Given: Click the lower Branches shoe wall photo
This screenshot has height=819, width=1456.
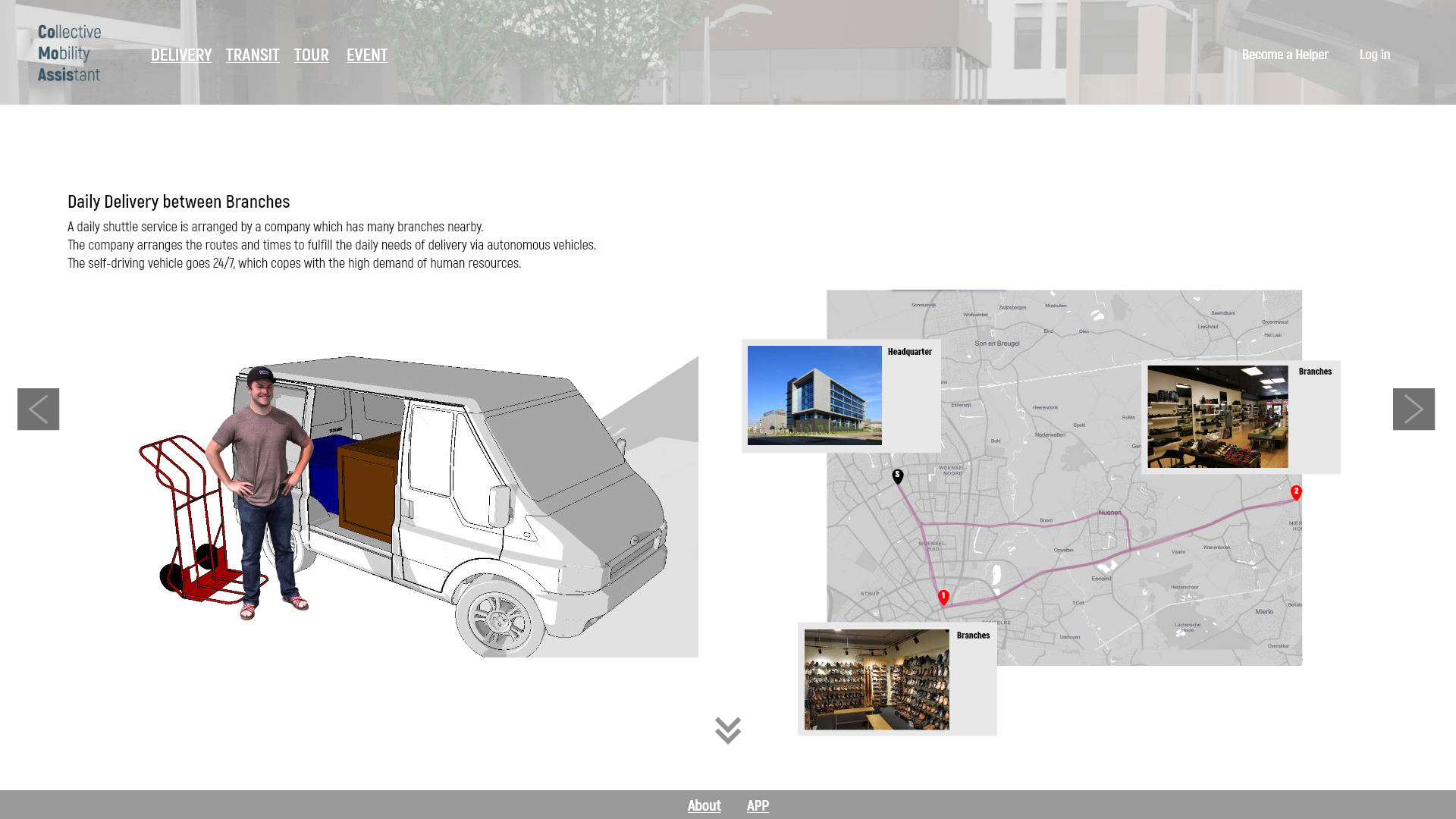Looking at the screenshot, I should click(877, 679).
